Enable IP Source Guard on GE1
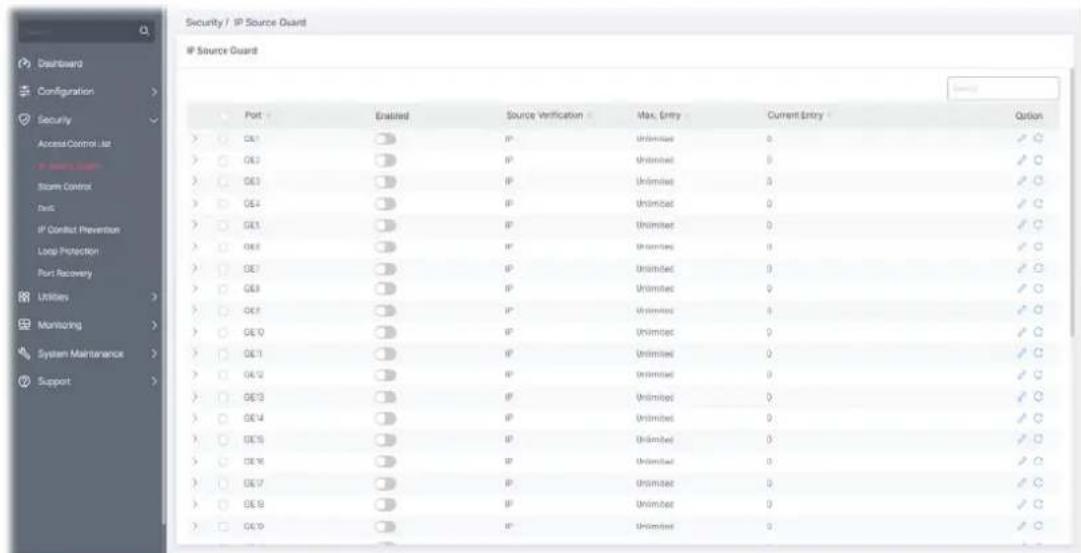 (x=386, y=139)
